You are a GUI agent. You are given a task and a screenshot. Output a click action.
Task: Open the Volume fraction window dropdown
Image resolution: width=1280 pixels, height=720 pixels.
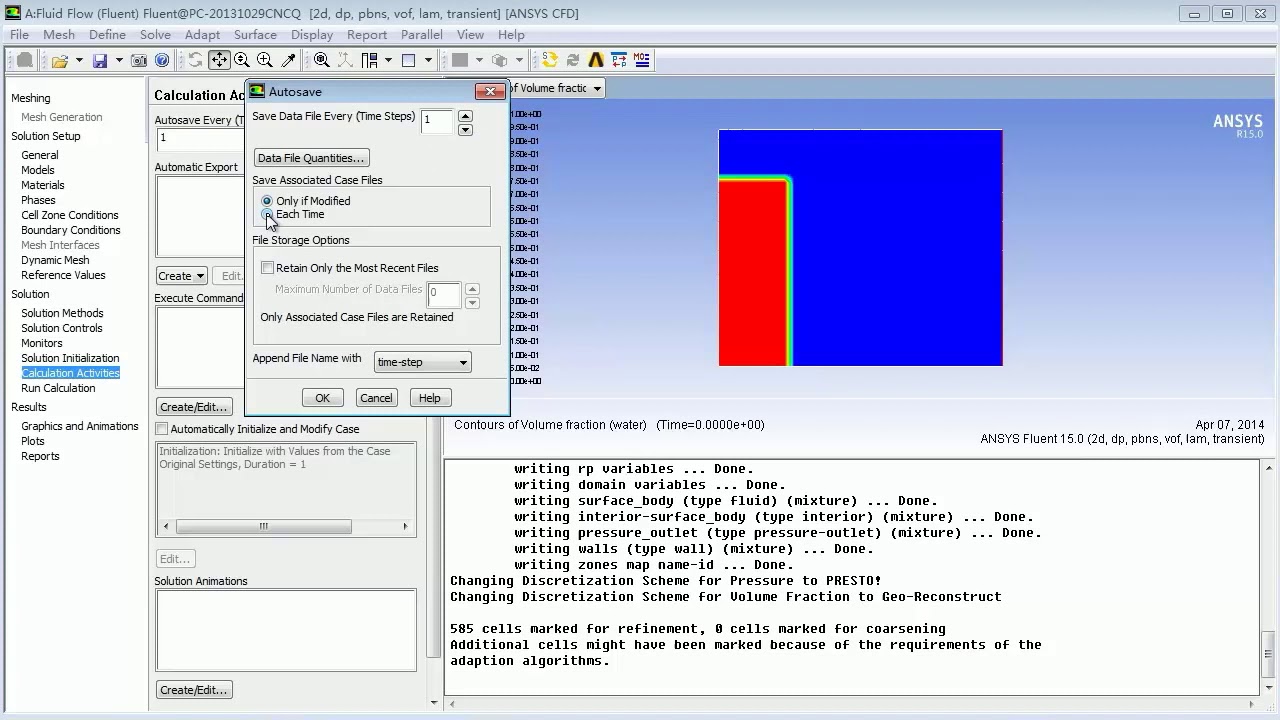pyautogui.click(x=597, y=88)
